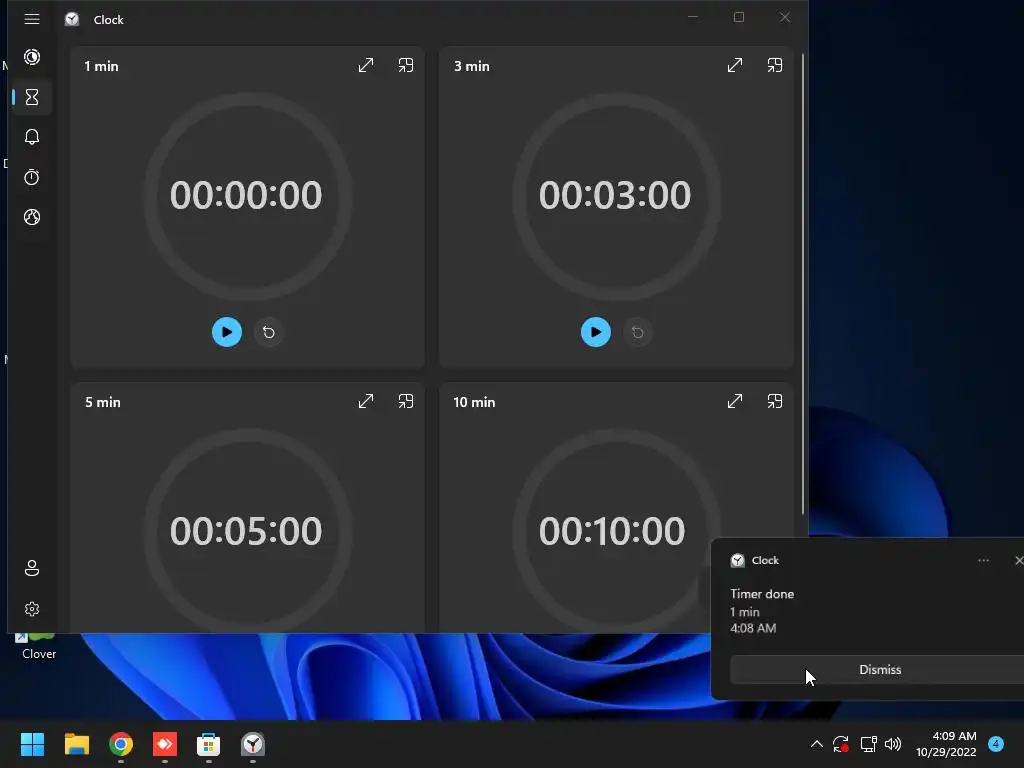Open Focus sessions in sidebar
Image resolution: width=1024 pixels, height=768 pixels.
pyautogui.click(x=31, y=57)
